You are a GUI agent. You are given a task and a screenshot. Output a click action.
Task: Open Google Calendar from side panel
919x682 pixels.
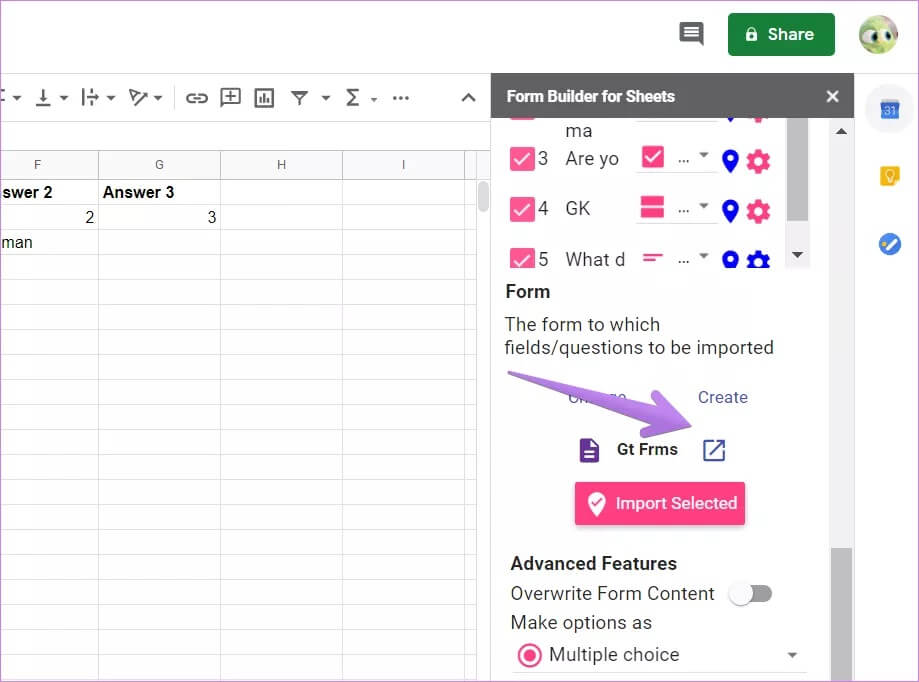(889, 111)
